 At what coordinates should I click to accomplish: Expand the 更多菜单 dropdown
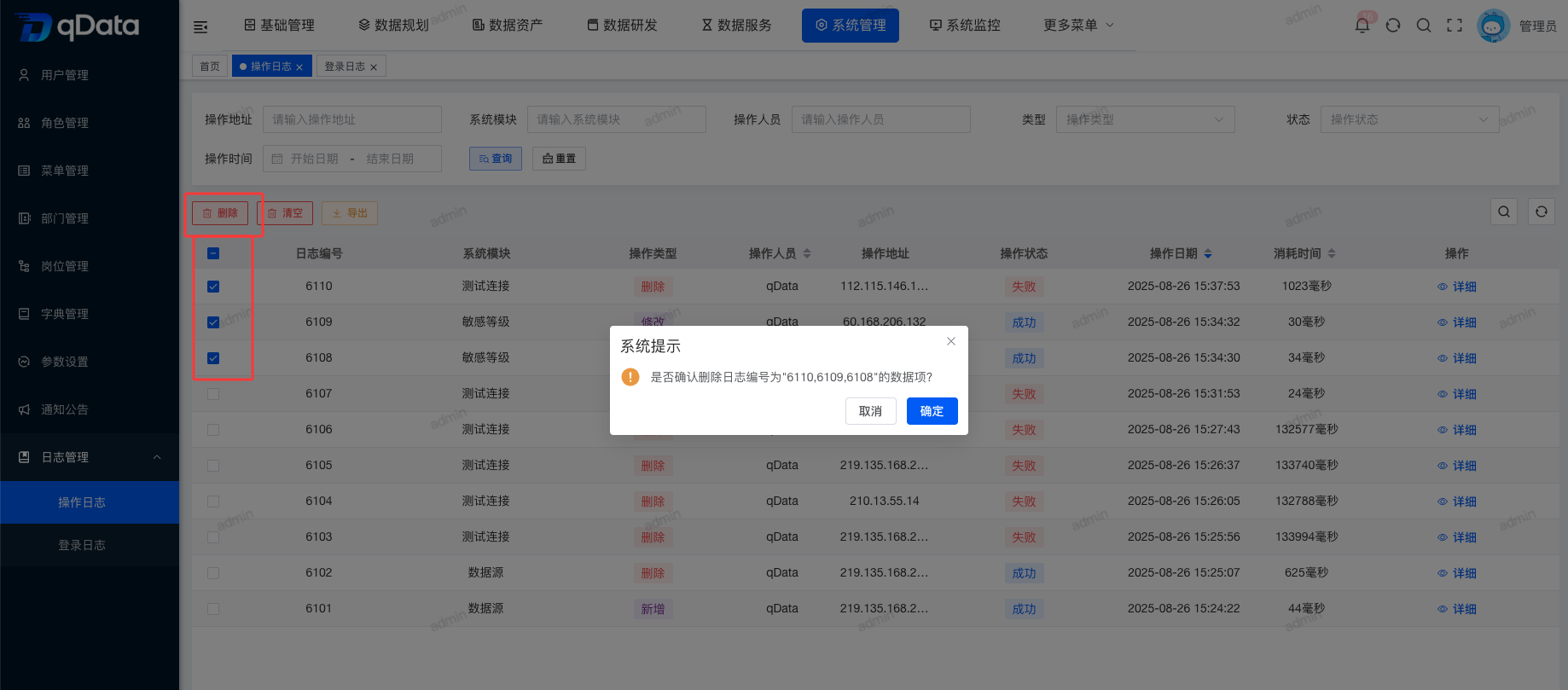[x=1078, y=26]
